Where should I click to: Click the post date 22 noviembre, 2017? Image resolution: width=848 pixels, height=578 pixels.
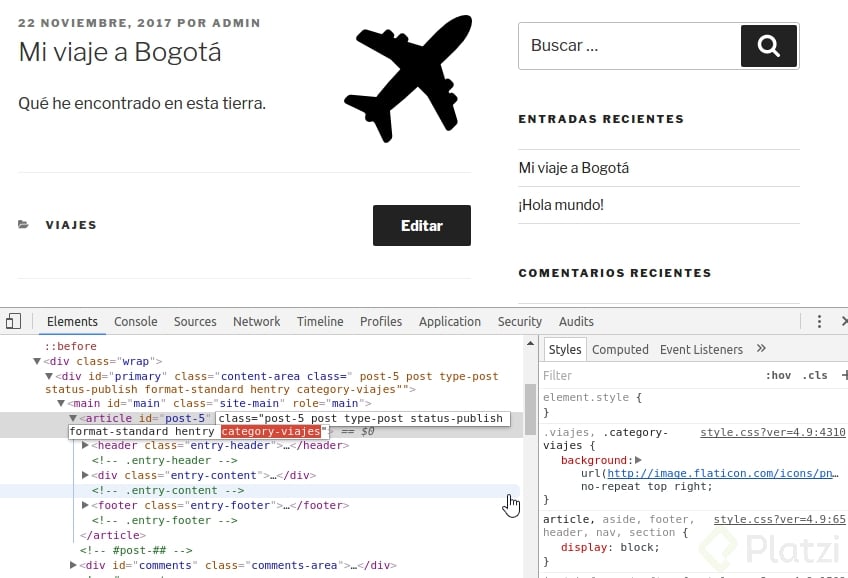click(95, 23)
